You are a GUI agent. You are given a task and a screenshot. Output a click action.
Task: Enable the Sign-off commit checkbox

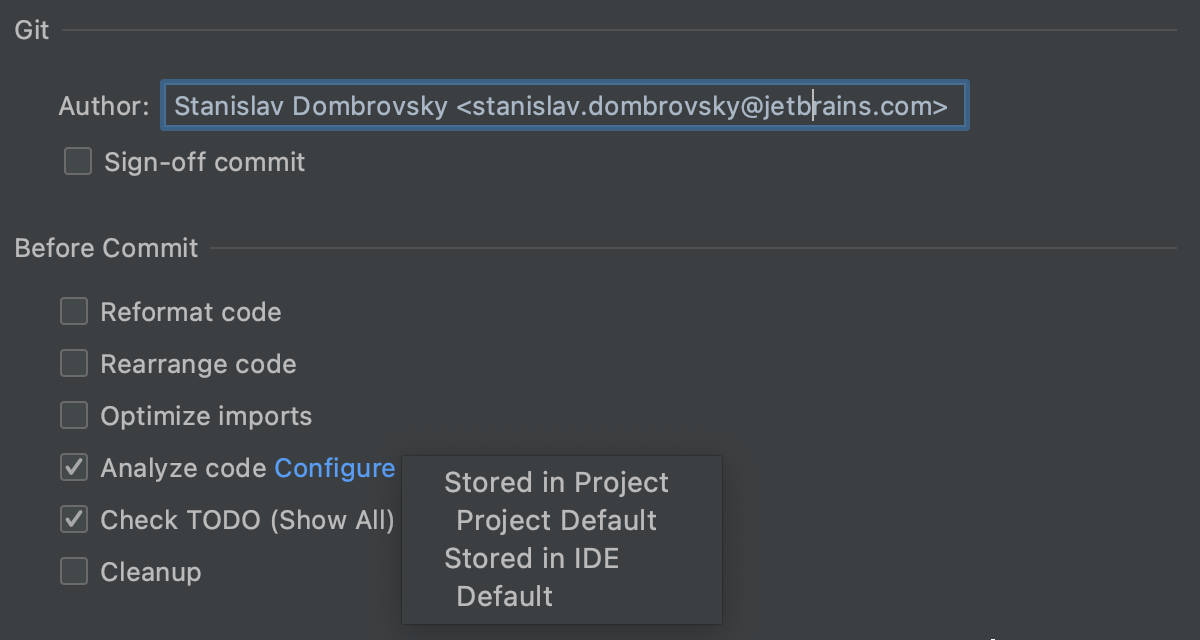(x=78, y=161)
